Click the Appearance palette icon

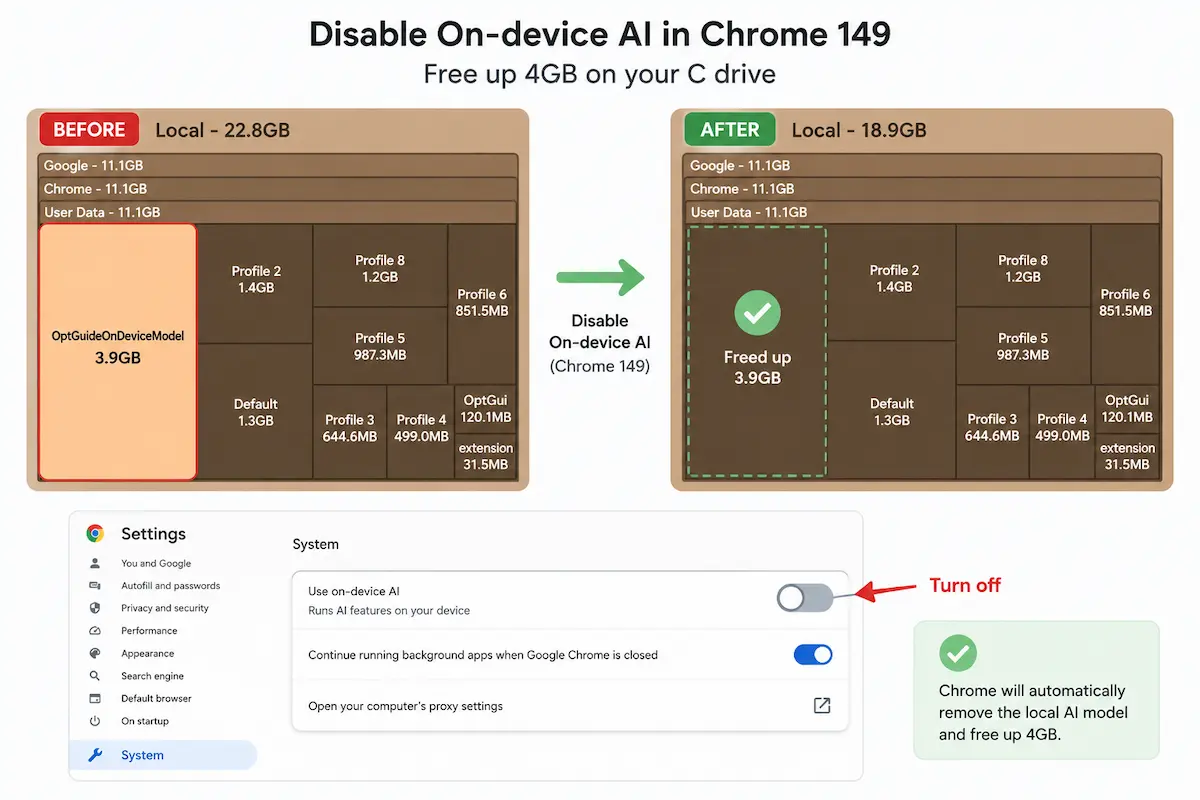[95, 653]
